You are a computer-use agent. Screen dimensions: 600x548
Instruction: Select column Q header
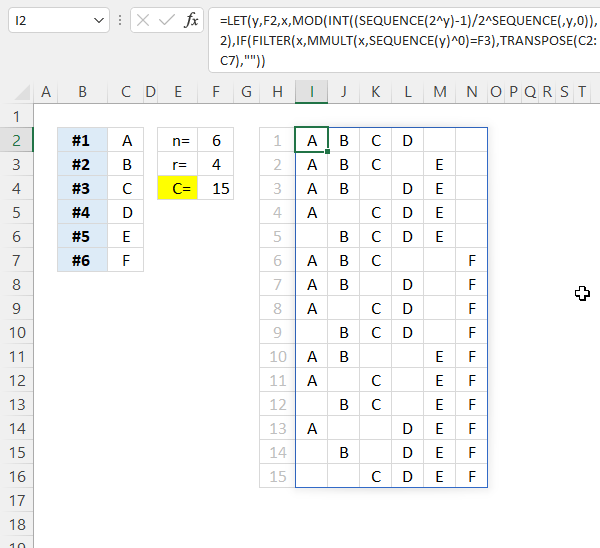coord(530,92)
